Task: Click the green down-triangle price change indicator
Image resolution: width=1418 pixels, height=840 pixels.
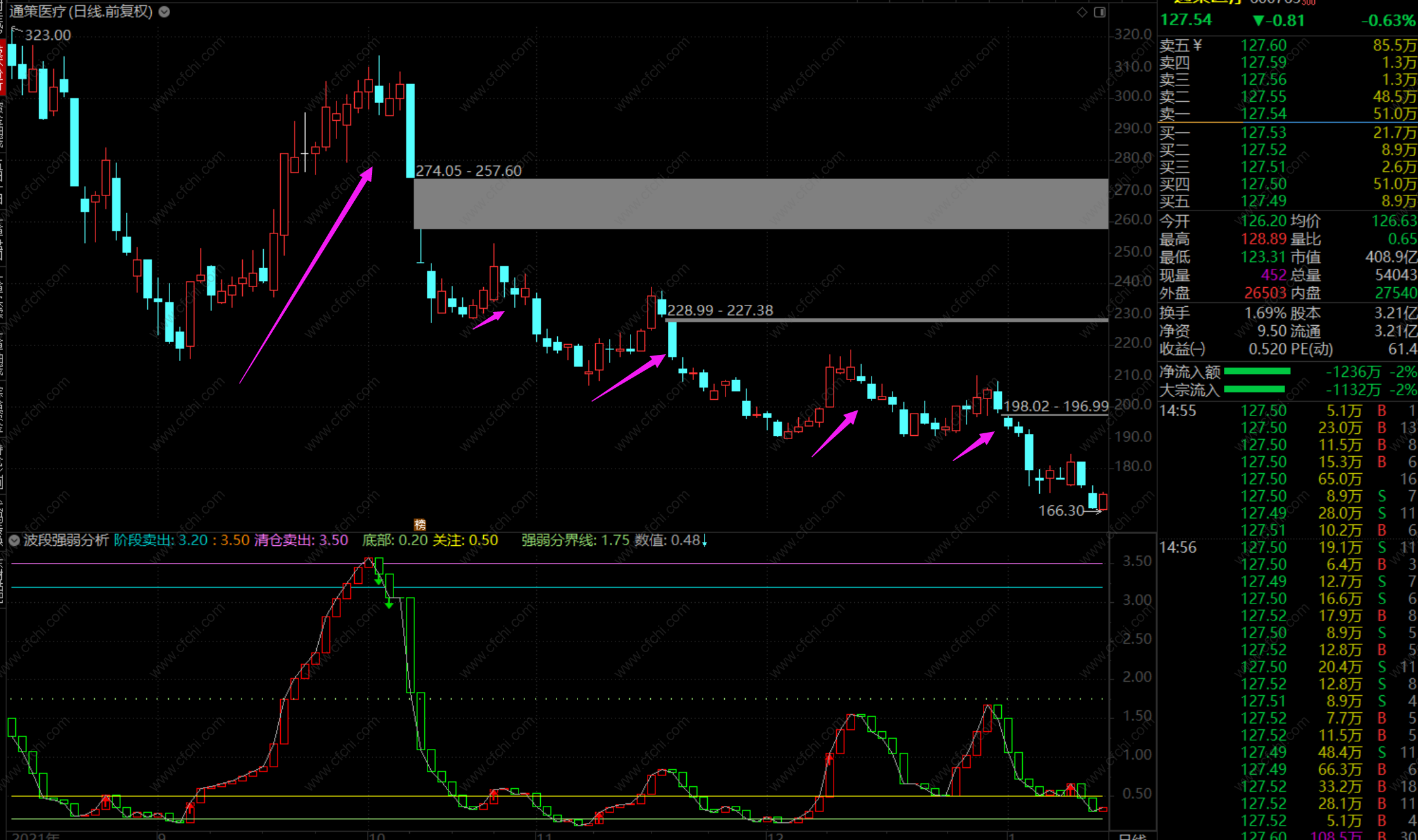Action: [x=1259, y=21]
